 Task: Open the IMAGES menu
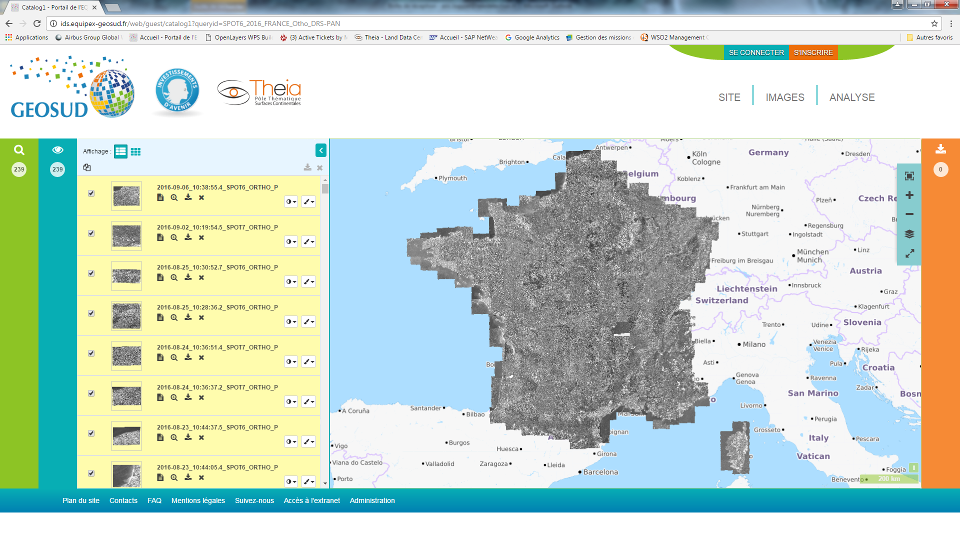click(785, 97)
